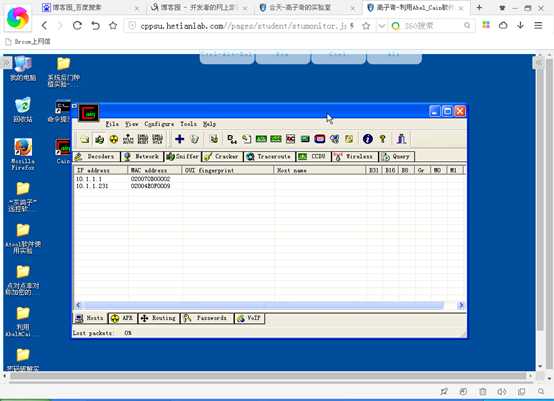Select the host row 10.1.1.231
This screenshot has height=401, width=554.
tap(269, 186)
